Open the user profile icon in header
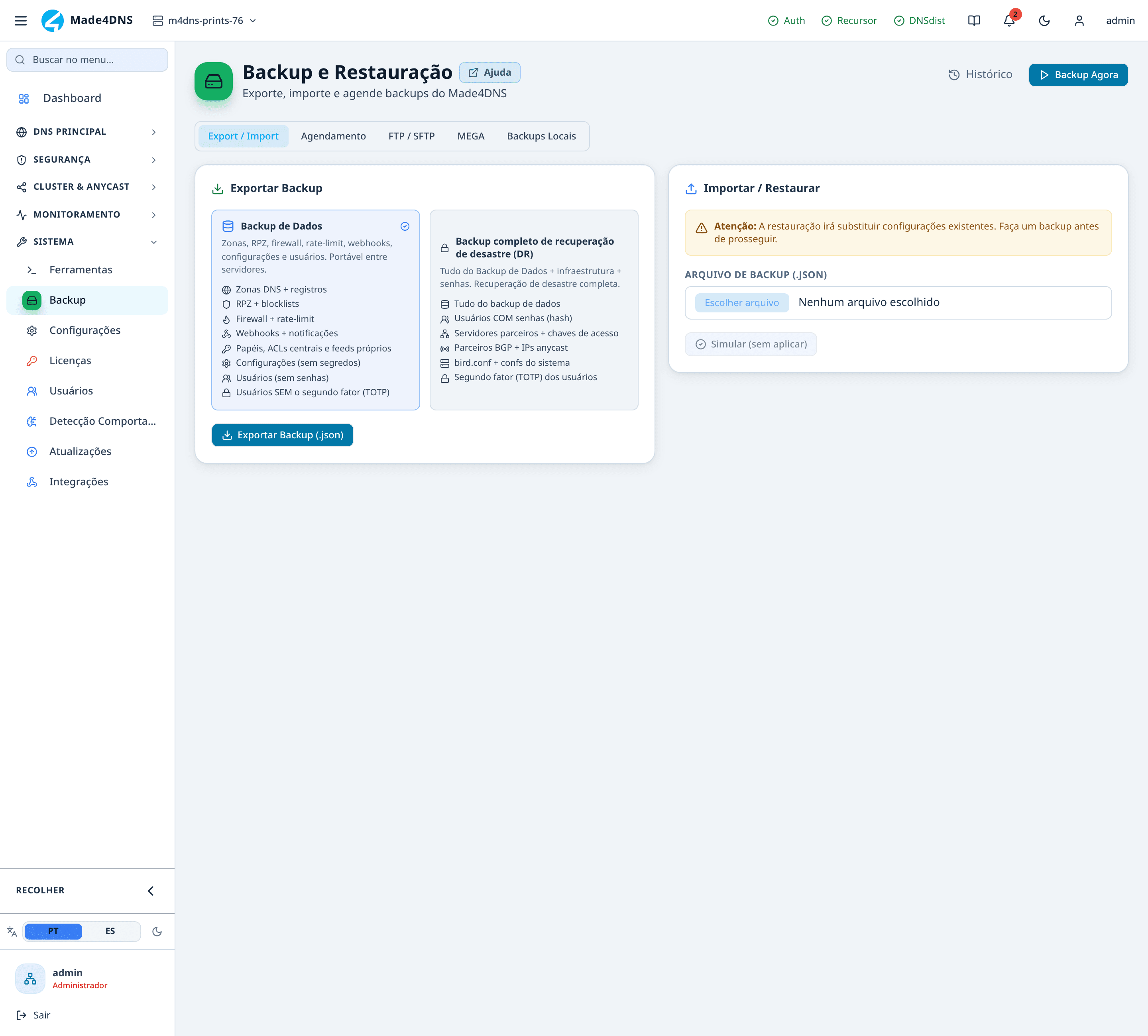 1079,20
